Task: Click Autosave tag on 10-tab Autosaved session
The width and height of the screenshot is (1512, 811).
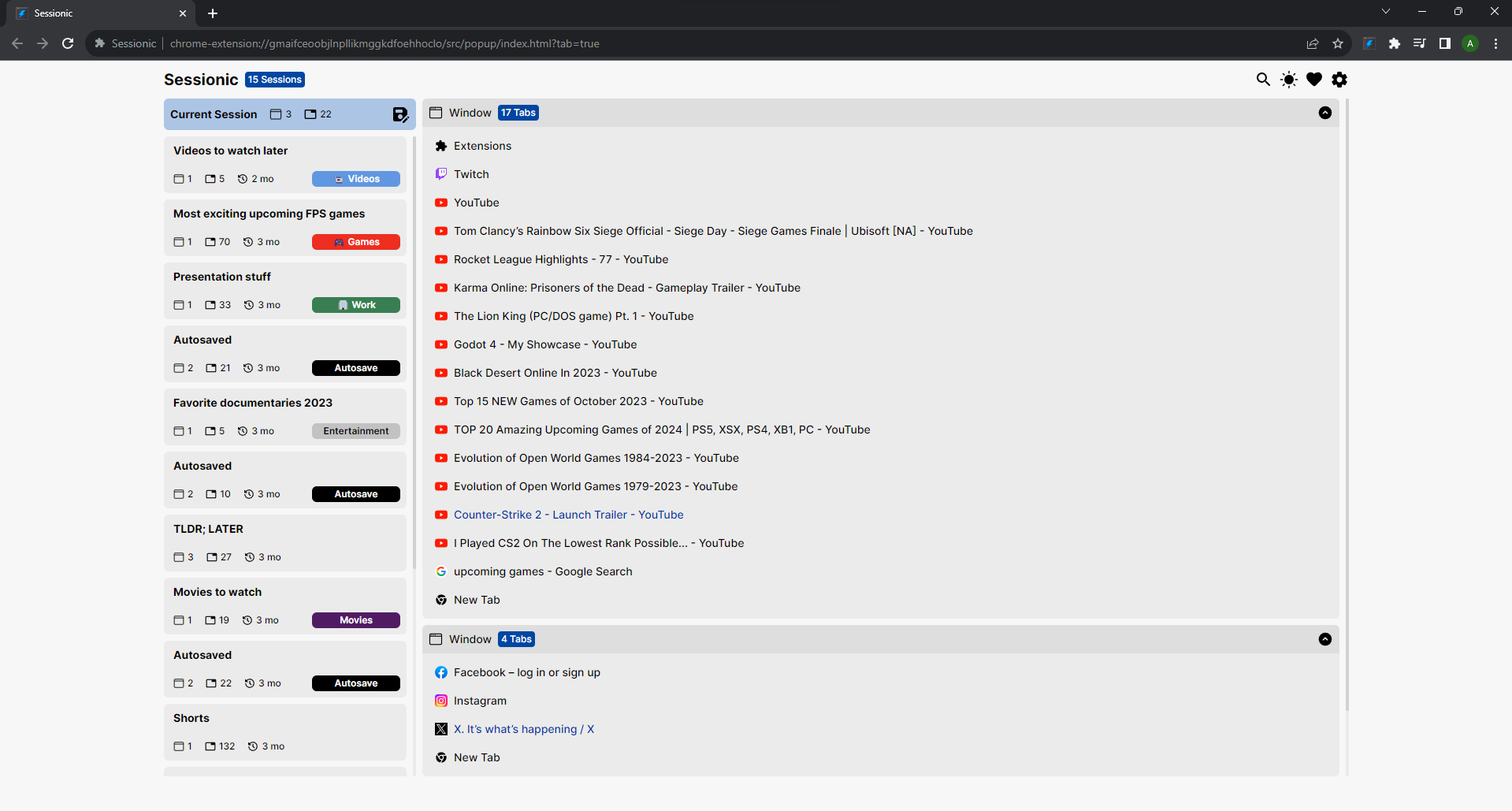Action: click(x=356, y=494)
